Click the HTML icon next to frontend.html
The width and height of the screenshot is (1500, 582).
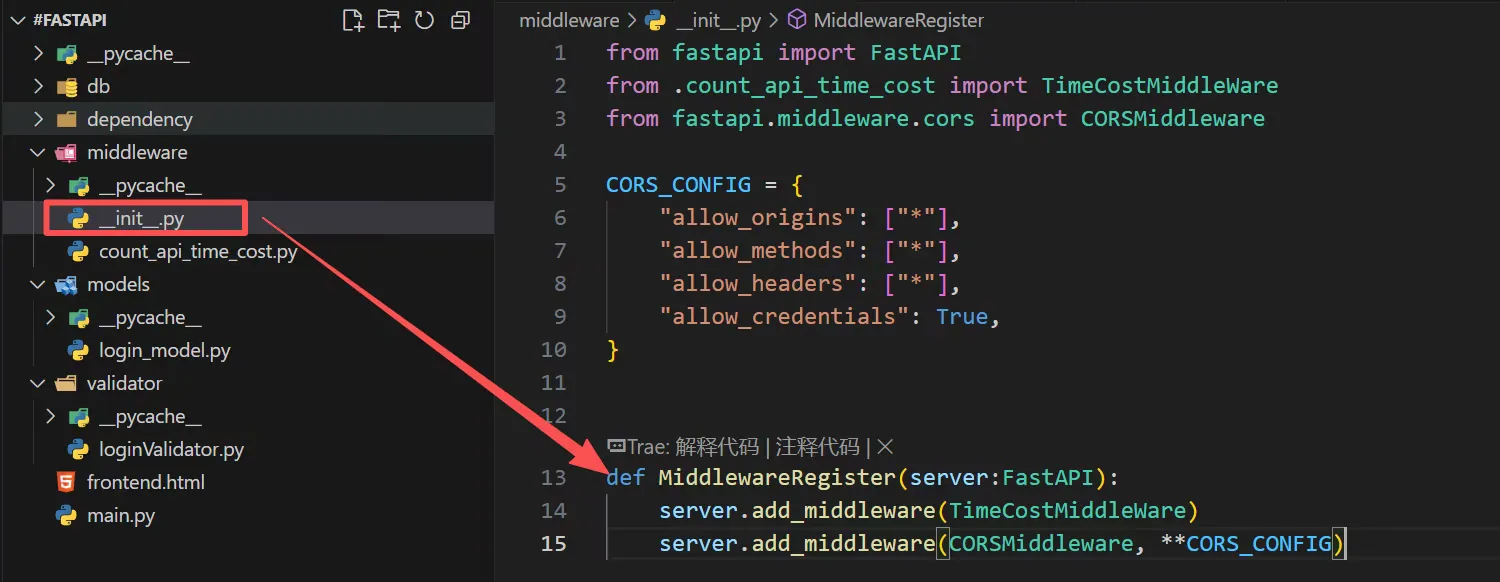66,481
